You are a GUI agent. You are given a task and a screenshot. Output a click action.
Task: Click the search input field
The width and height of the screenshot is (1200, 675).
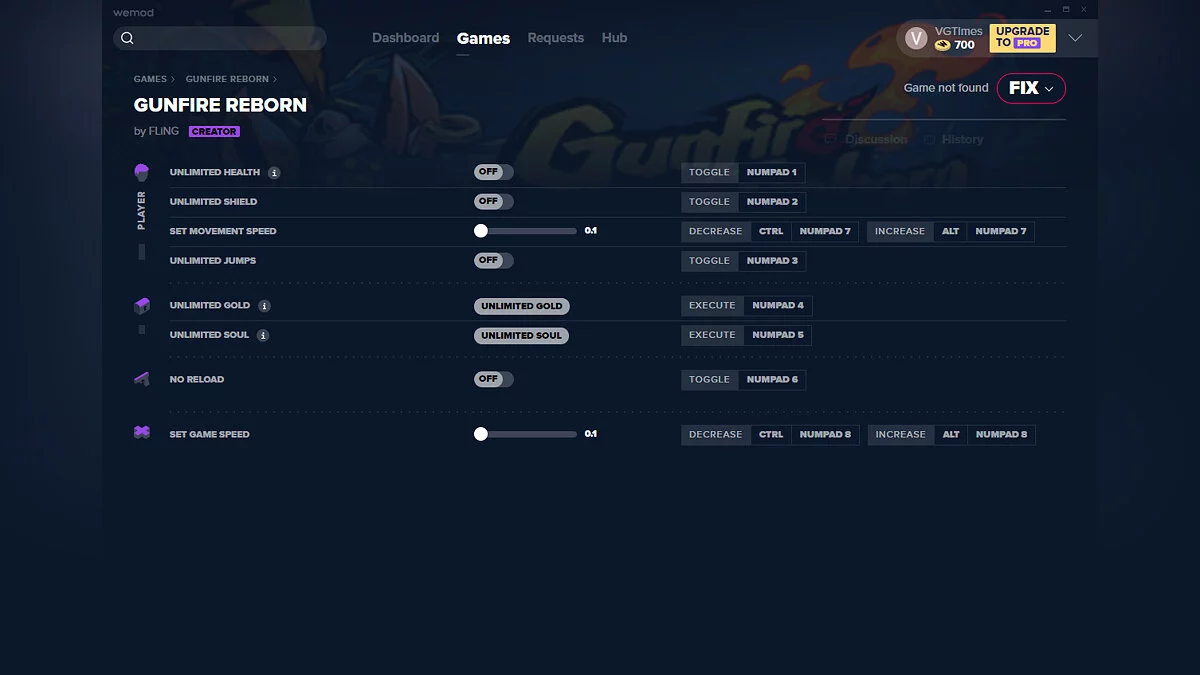coord(220,38)
